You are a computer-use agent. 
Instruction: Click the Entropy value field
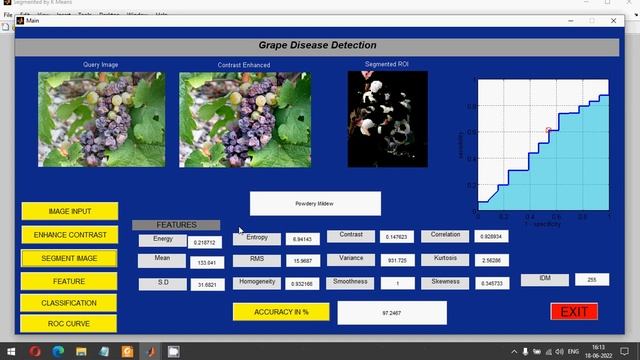[303, 239]
